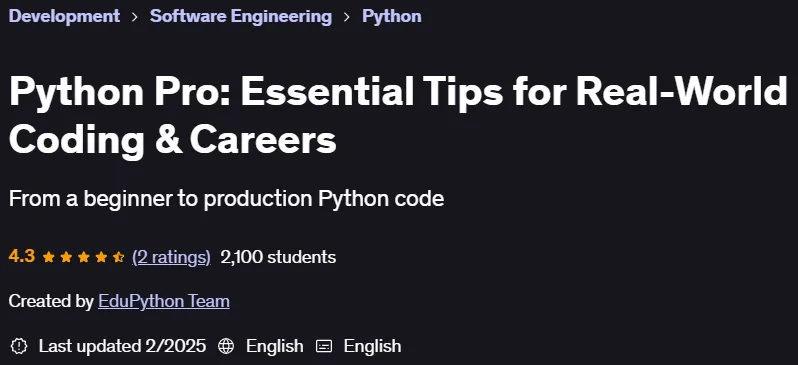Click the 'Last updated 2/2025' text
The width and height of the screenshot is (798, 365).
[x=123, y=346]
